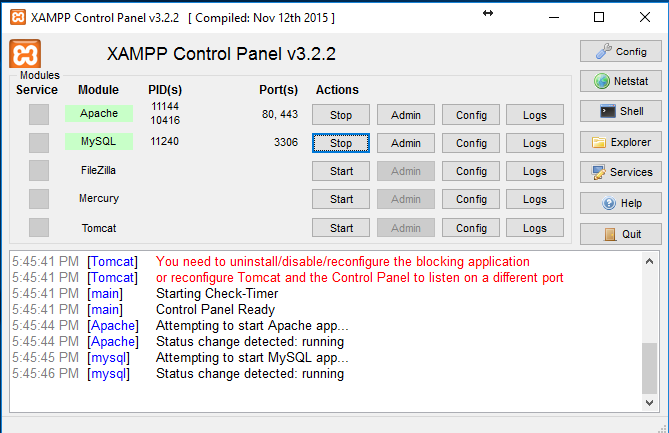Stop the Apache module
Viewport: 669px width, 433px height.
coord(341,115)
